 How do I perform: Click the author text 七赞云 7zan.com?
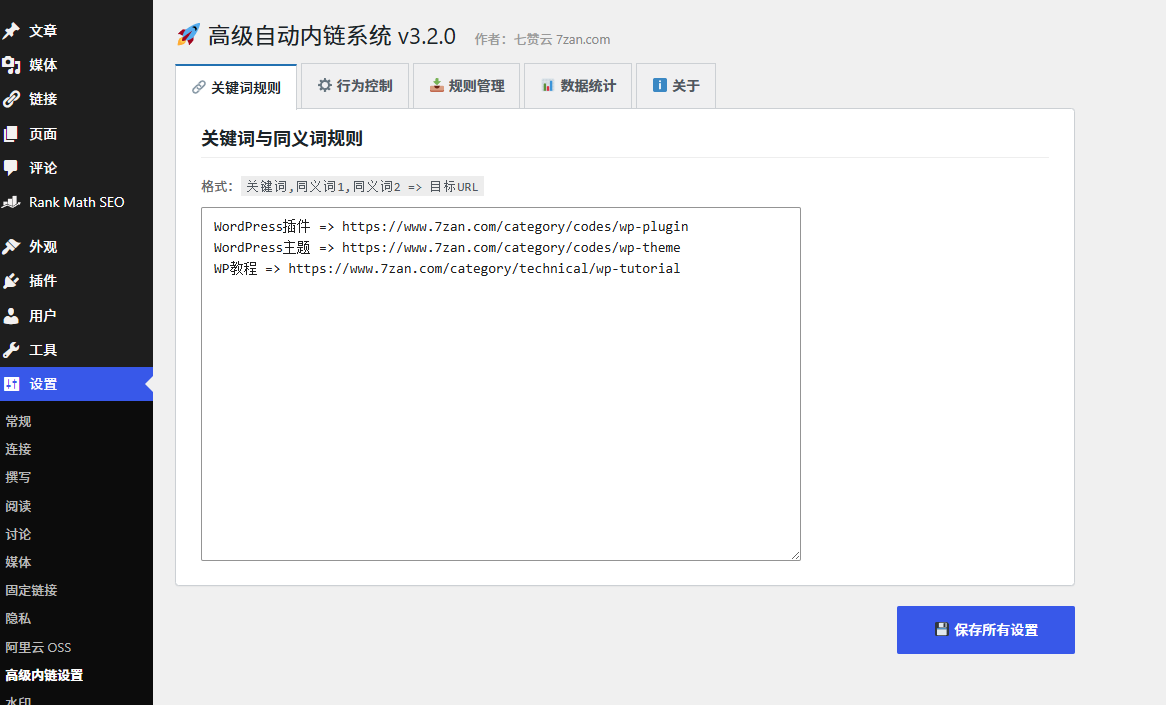(561, 39)
